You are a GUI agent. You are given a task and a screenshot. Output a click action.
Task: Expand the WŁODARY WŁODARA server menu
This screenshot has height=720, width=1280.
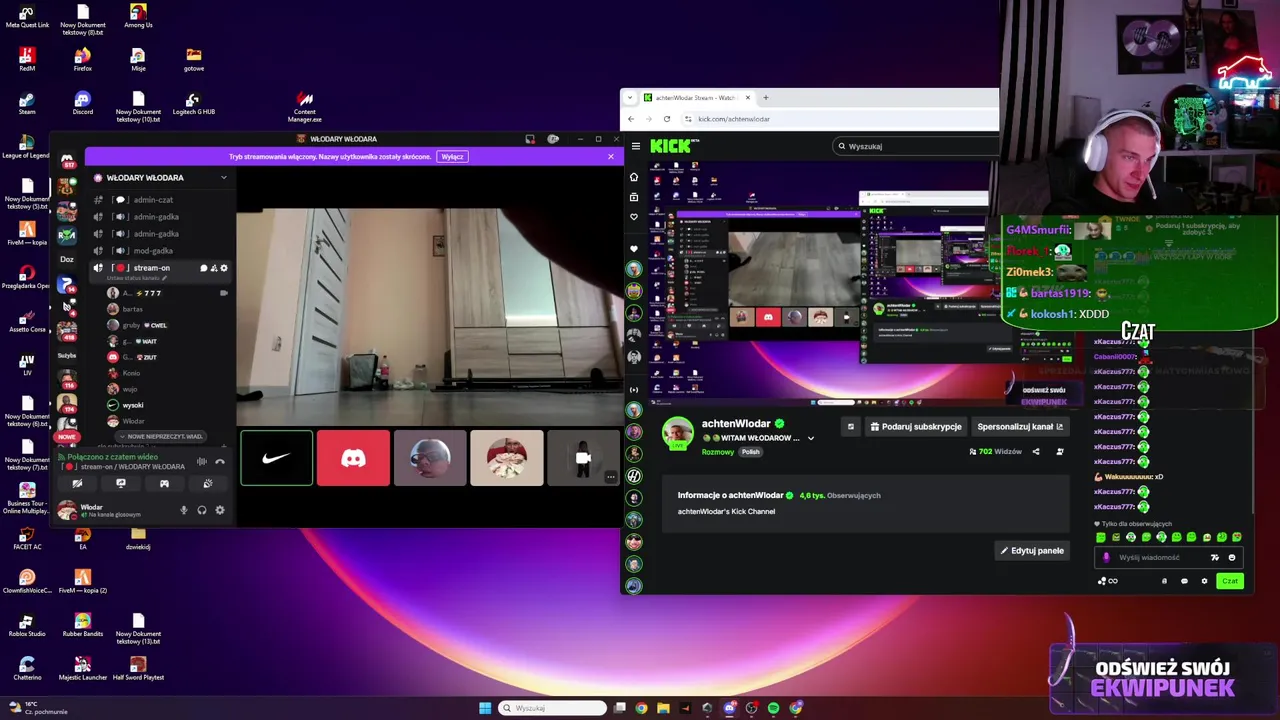click(x=223, y=178)
